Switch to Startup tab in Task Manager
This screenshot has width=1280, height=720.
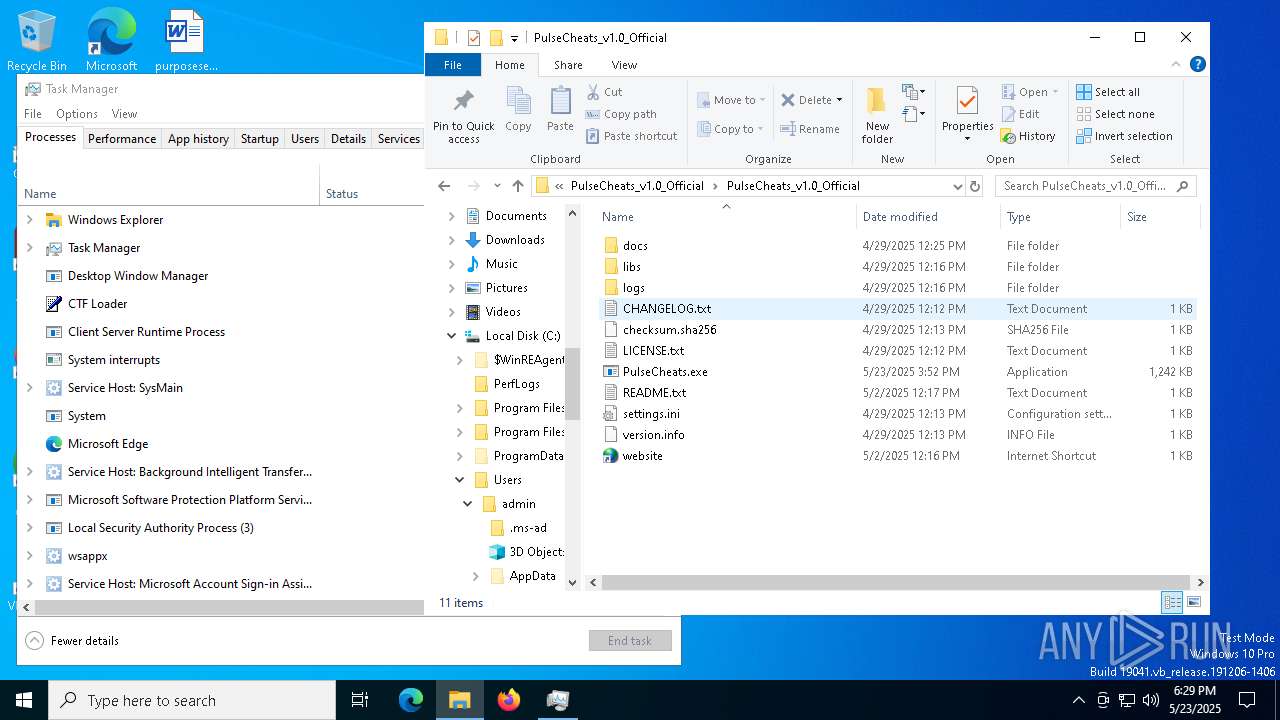click(x=259, y=139)
